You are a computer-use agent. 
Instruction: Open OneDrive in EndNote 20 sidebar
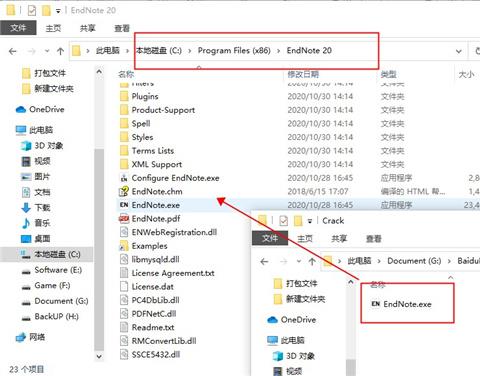click(40, 109)
